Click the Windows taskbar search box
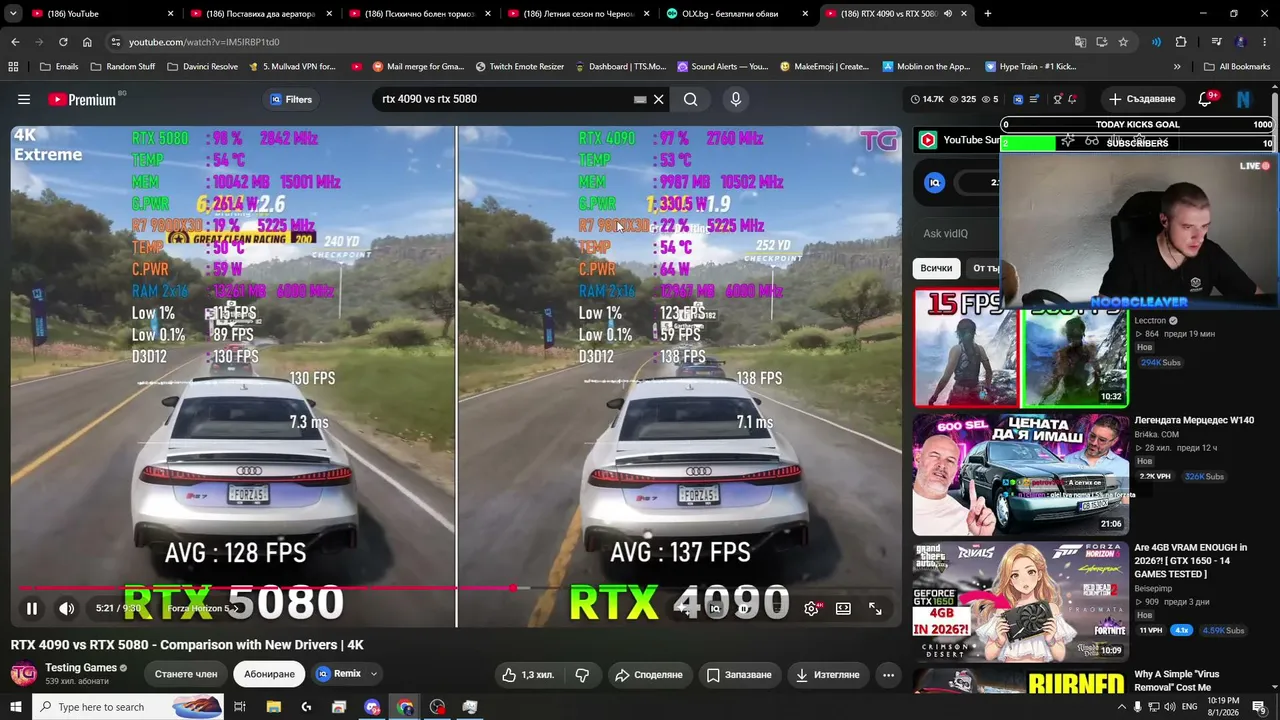Viewport: 1280px width, 720px height. 128,707
